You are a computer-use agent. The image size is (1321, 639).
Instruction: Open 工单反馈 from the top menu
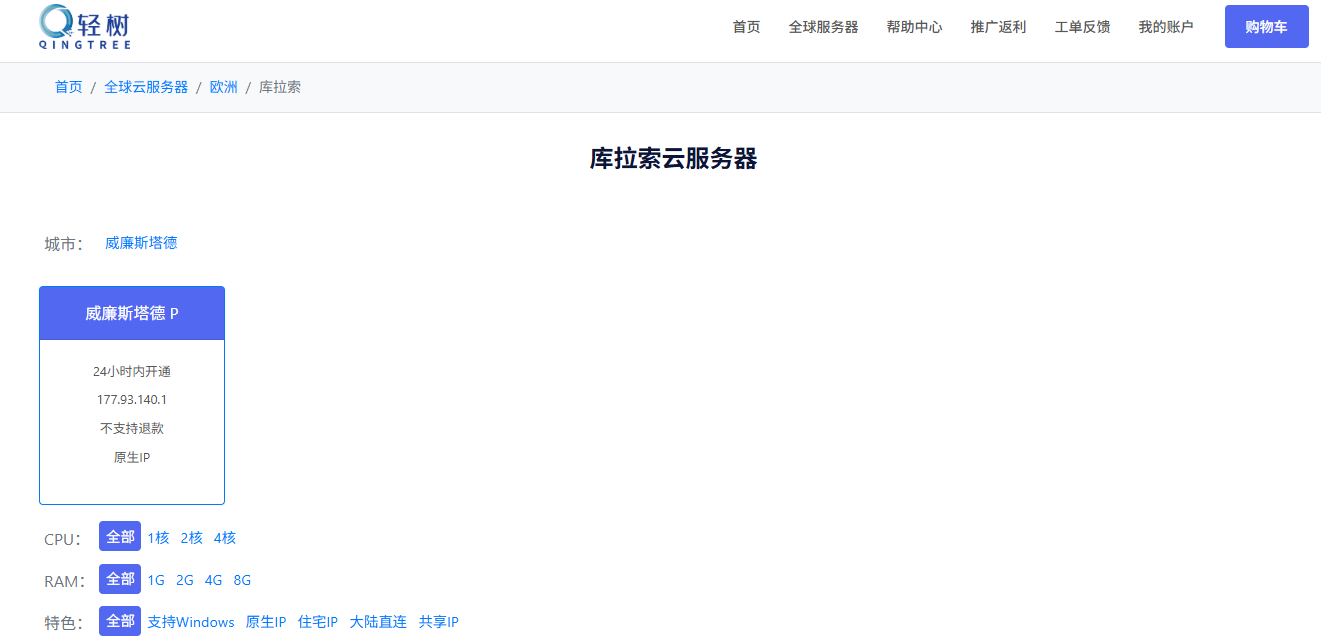(1082, 27)
